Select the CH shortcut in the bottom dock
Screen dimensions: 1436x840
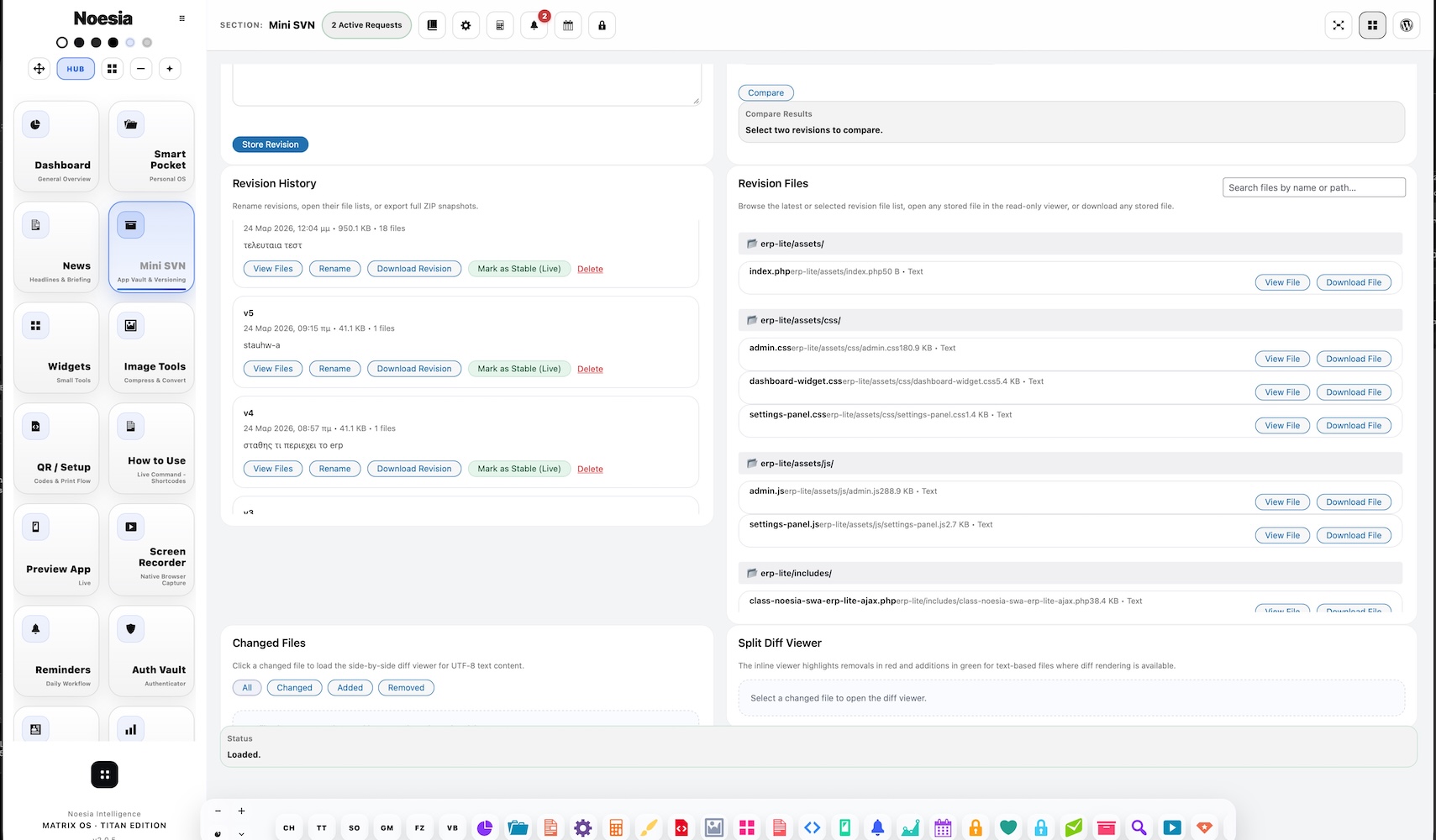[289, 828]
